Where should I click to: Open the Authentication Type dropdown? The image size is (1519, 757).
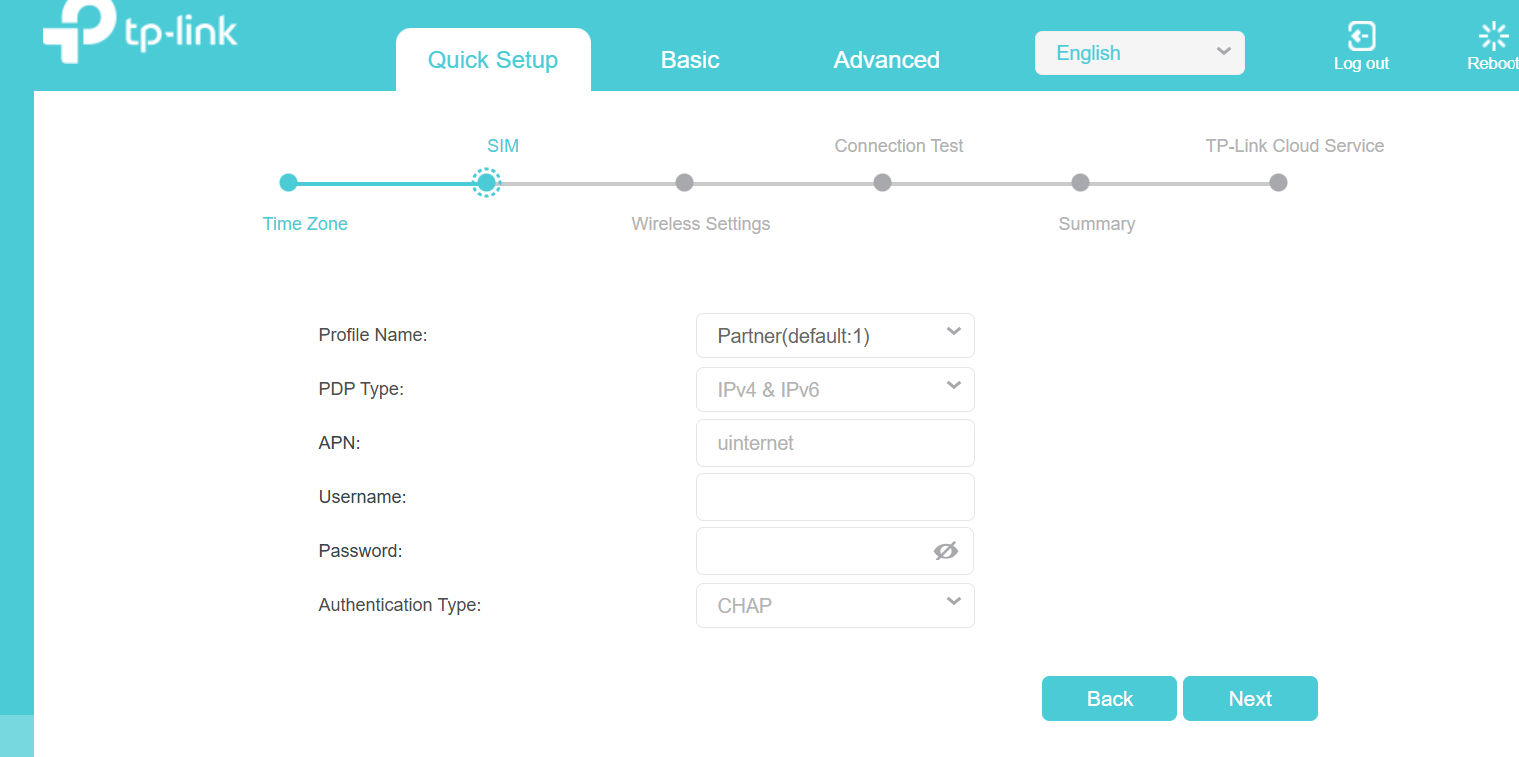(835, 605)
